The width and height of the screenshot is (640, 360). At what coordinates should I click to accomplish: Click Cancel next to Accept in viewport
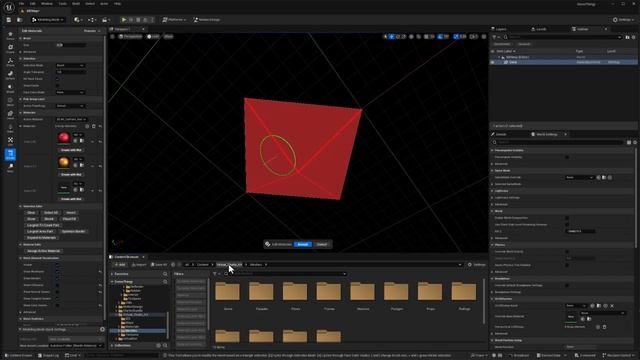coord(322,244)
